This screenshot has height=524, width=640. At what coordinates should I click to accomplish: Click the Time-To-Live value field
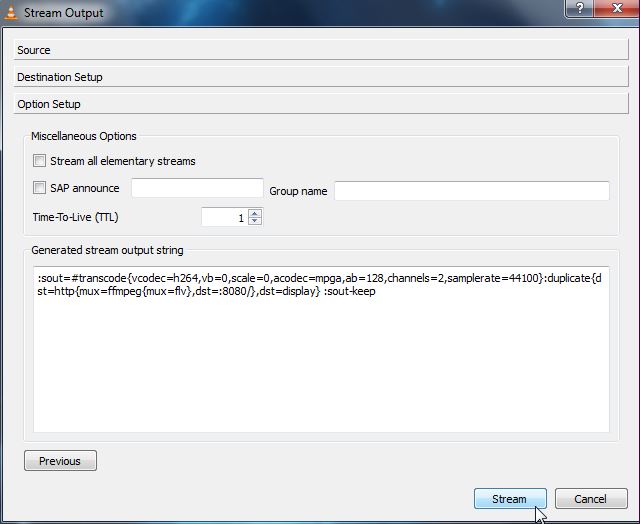(x=224, y=217)
